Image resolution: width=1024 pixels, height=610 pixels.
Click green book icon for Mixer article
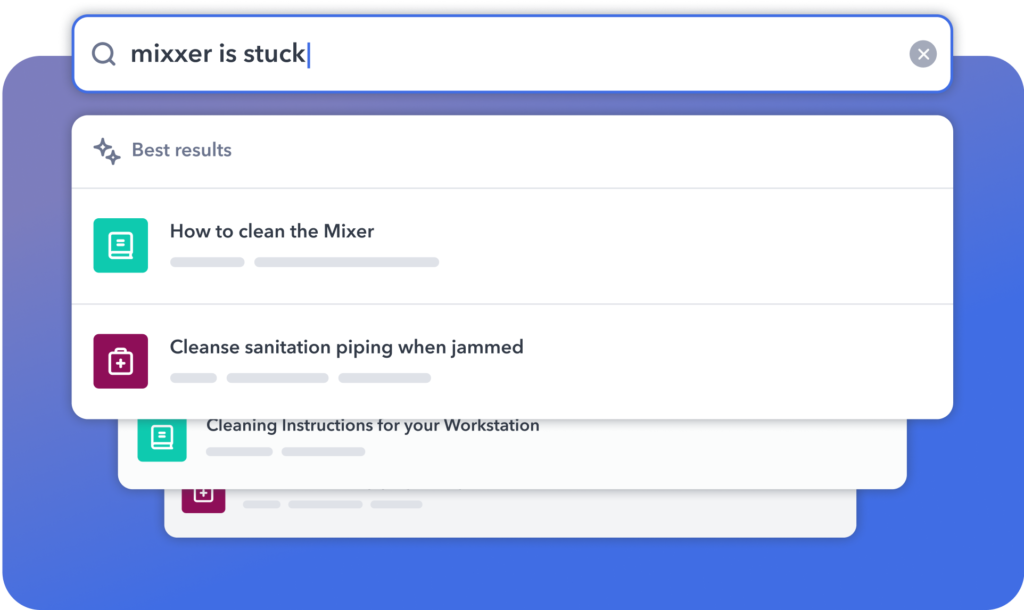tap(120, 245)
